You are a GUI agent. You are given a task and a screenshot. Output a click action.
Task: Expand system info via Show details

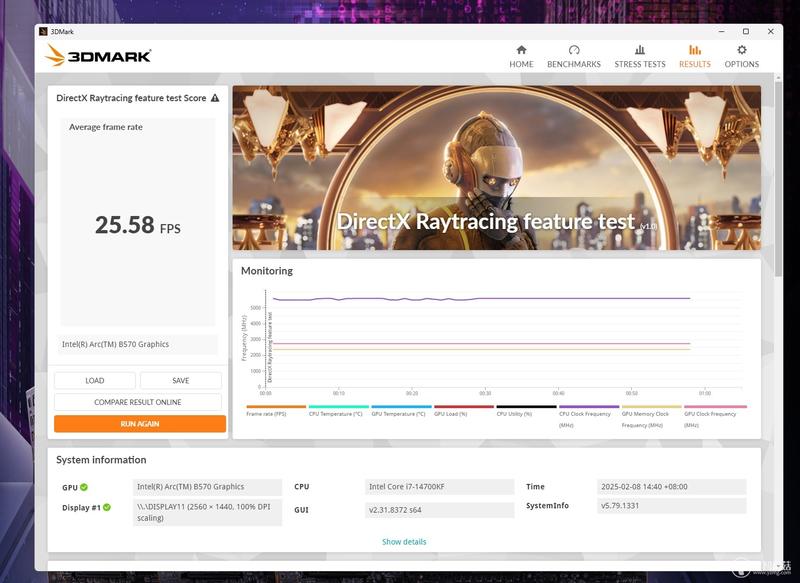[404, 542]
